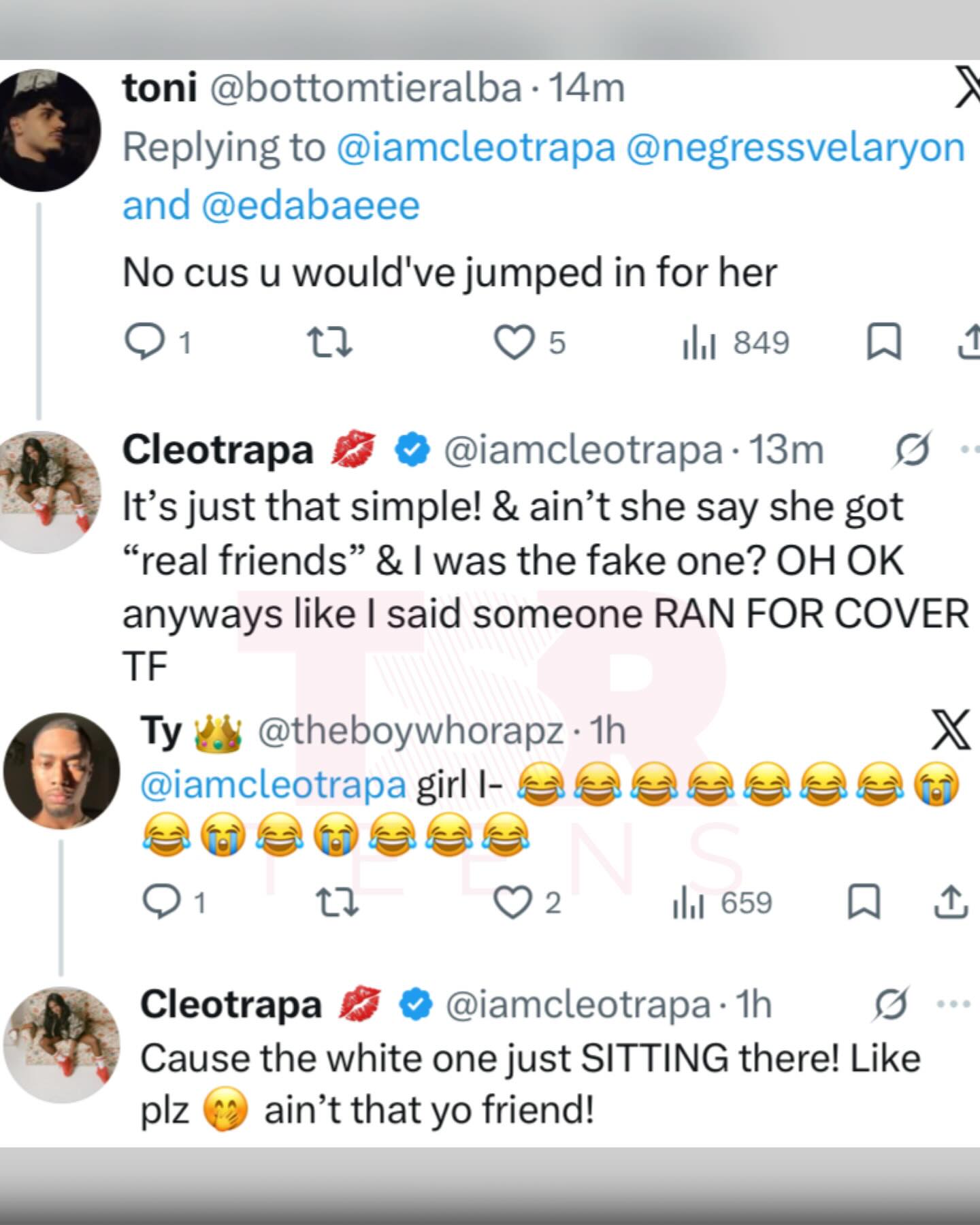Open @edabaeee profile mention link

(310, 206)
